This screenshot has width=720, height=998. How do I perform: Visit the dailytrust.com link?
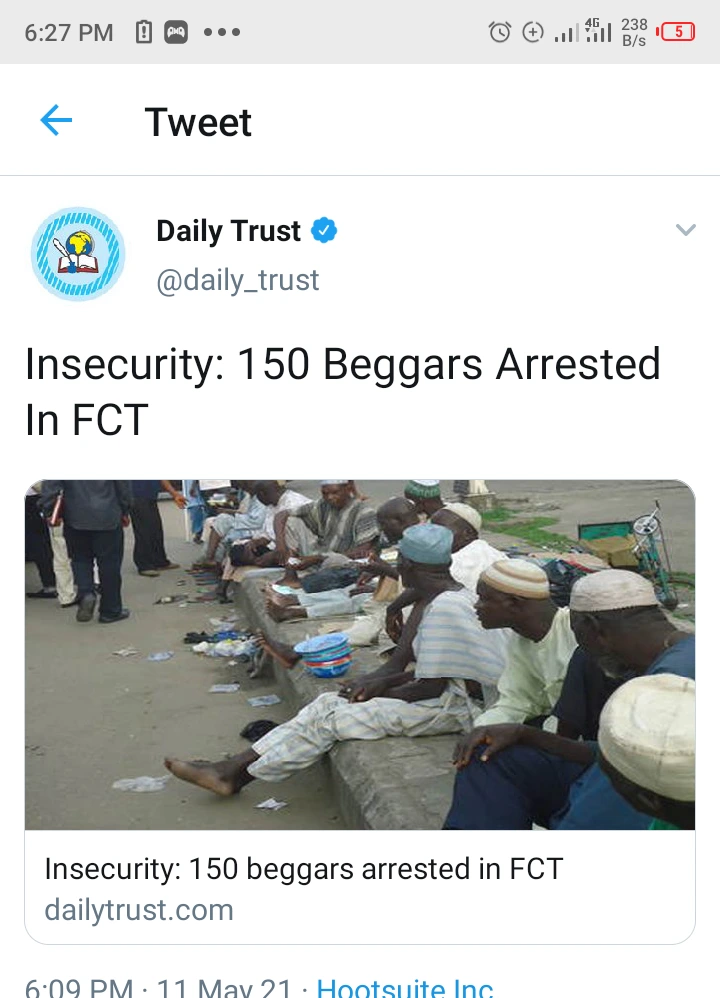coord(139,910)
